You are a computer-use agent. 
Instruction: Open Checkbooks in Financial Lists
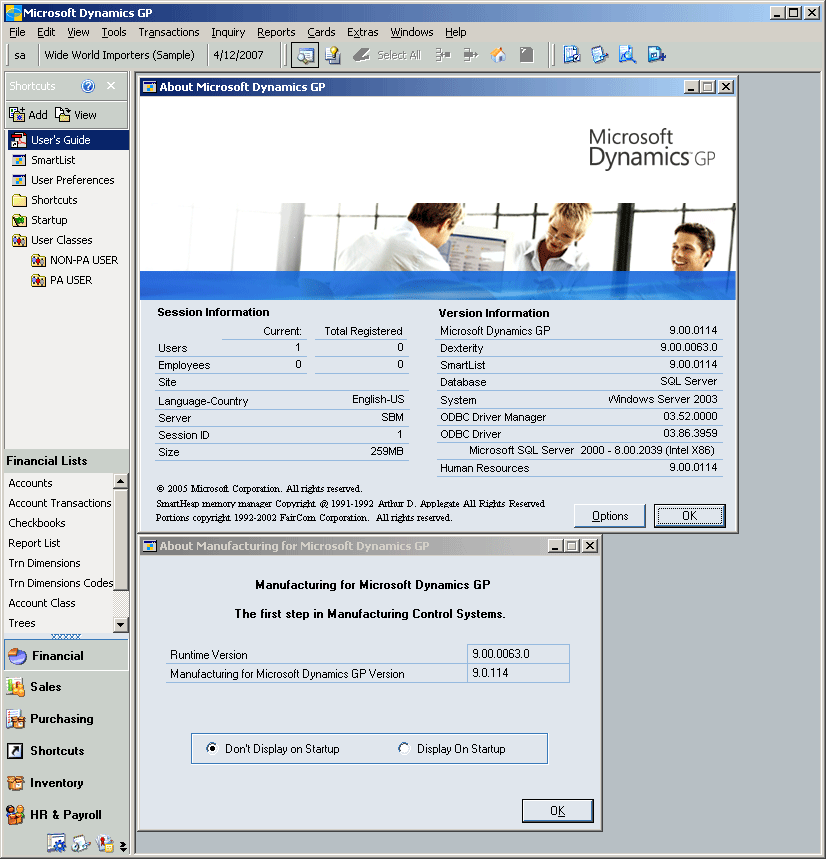[37, 523]
